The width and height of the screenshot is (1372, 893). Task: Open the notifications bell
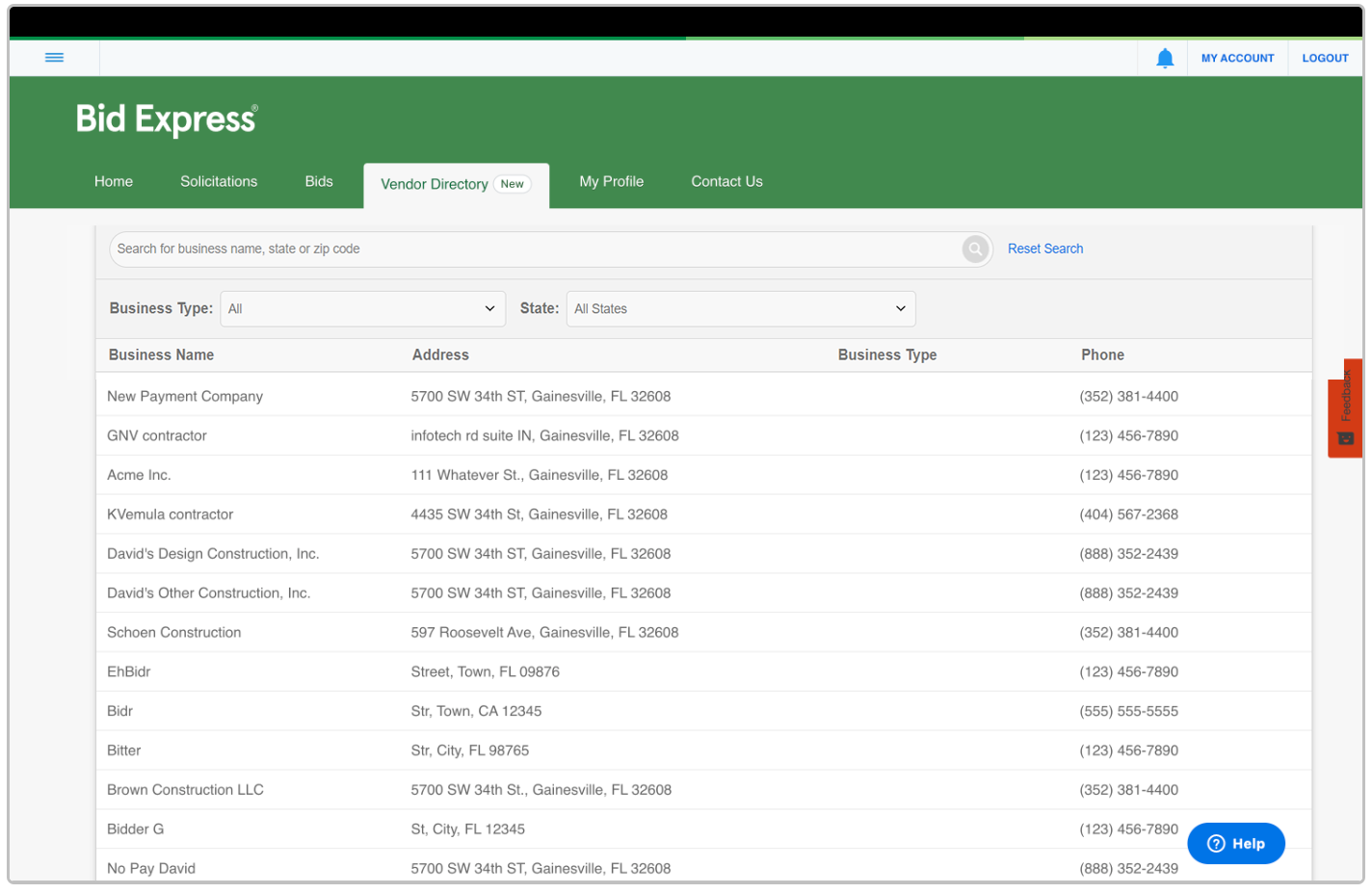1164,58
